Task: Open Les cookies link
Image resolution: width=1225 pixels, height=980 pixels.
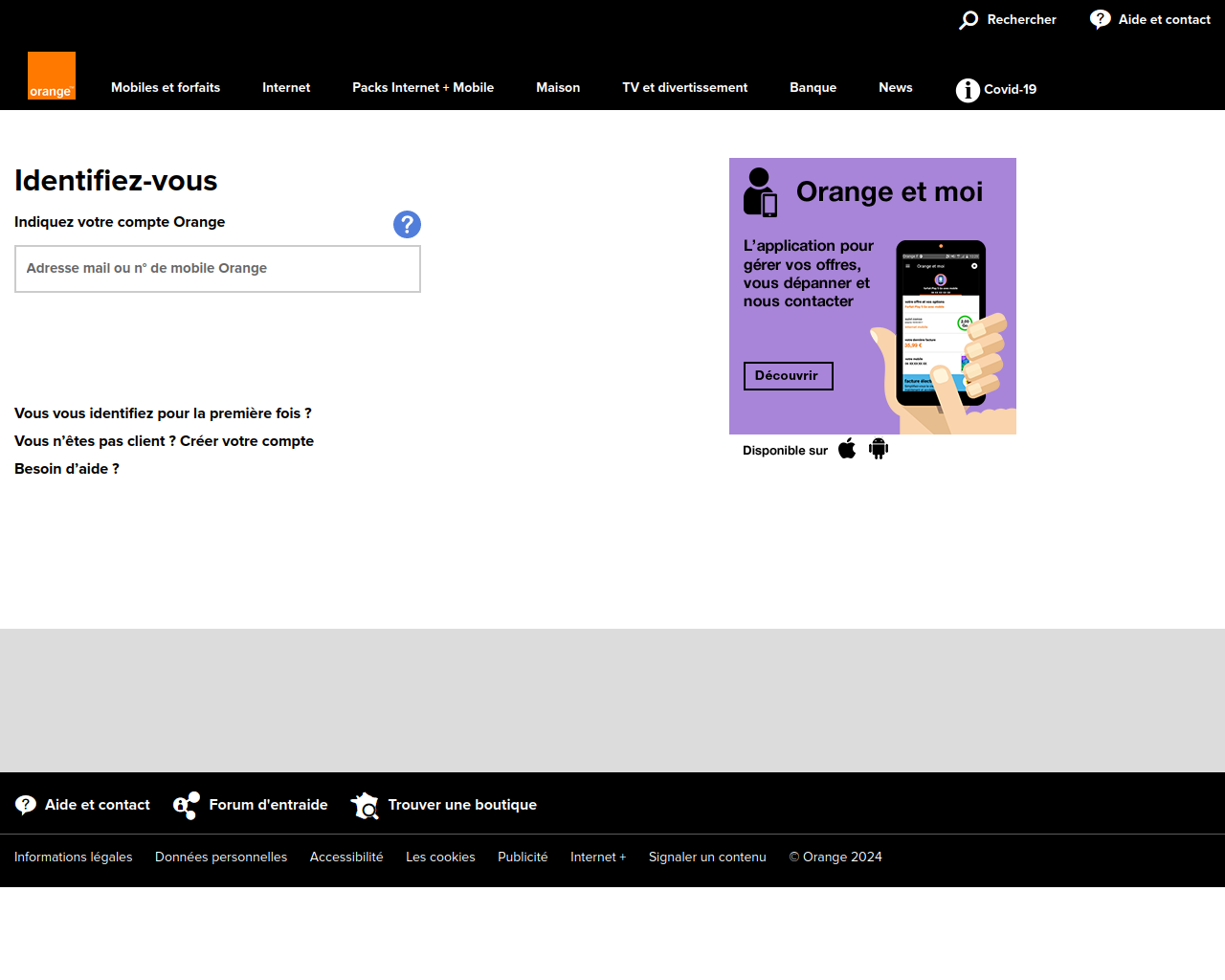Action: click(x=440, y=857)
